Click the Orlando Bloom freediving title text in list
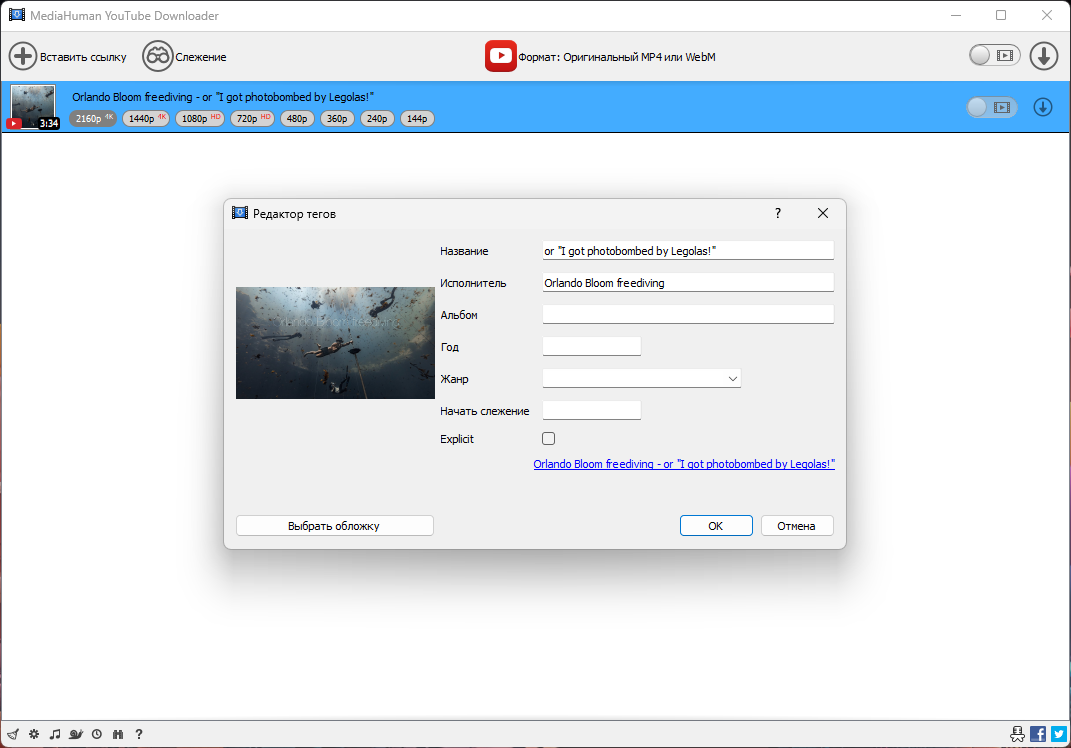 (x=223, y=97)
